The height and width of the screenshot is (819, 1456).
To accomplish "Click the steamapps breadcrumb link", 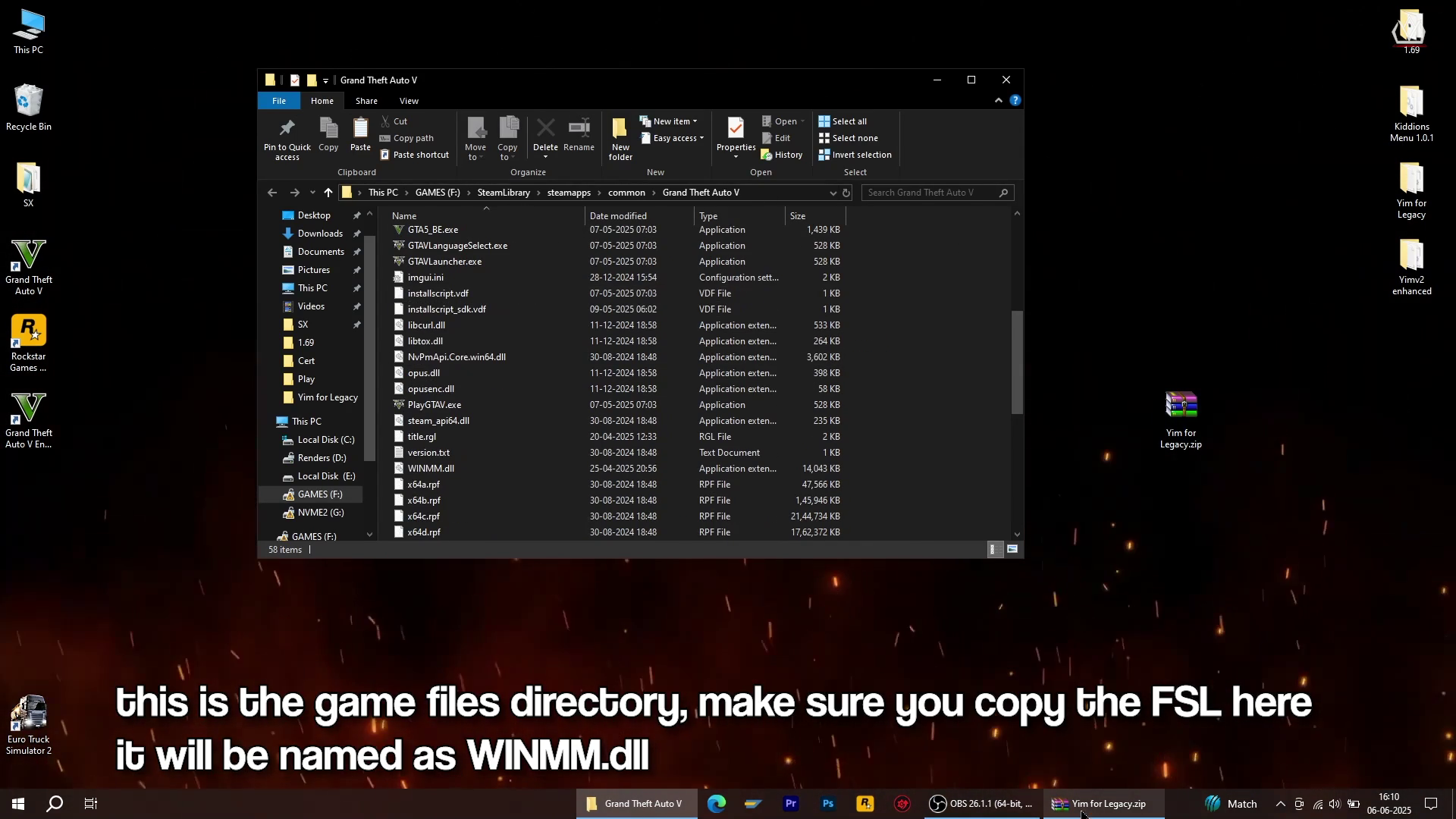I will 568,193.
